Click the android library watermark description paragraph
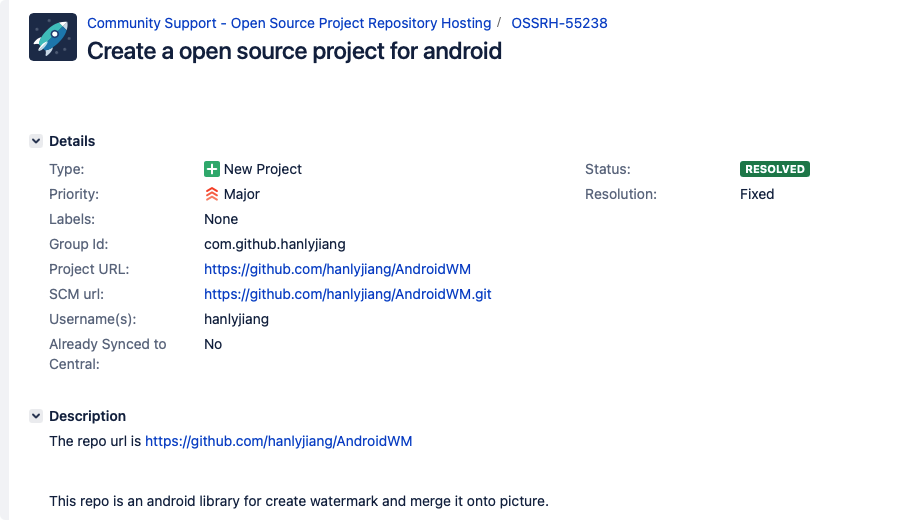Viewport: 906px width, 520px height. coord(299,501)
